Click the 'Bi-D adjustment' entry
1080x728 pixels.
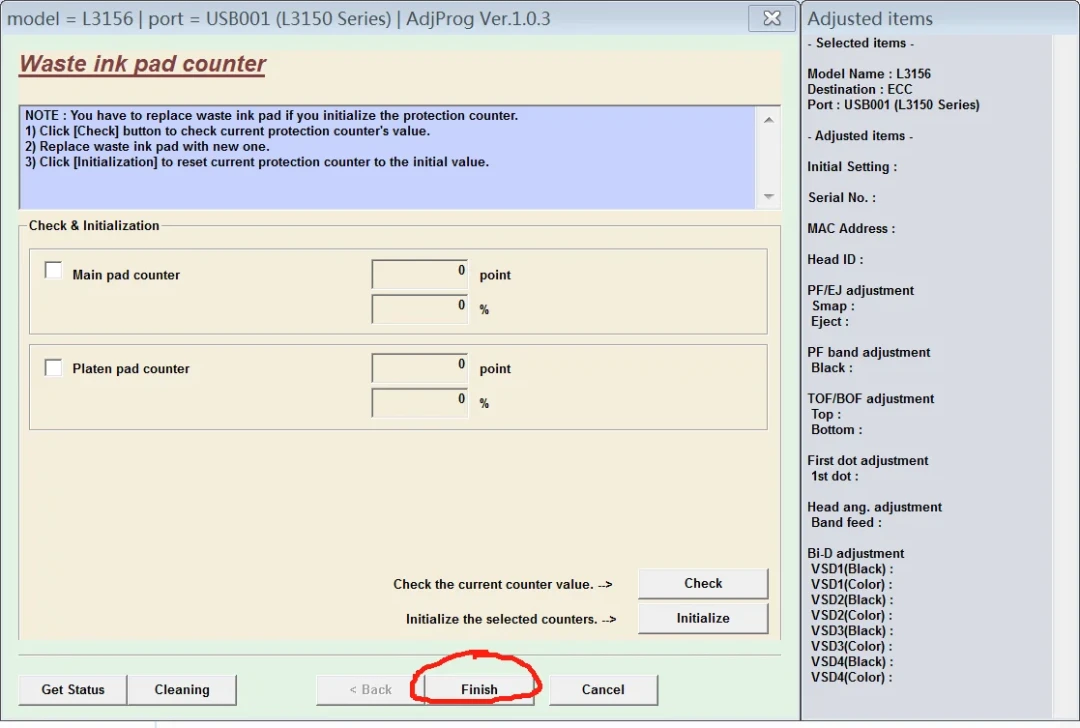(855, 554)
